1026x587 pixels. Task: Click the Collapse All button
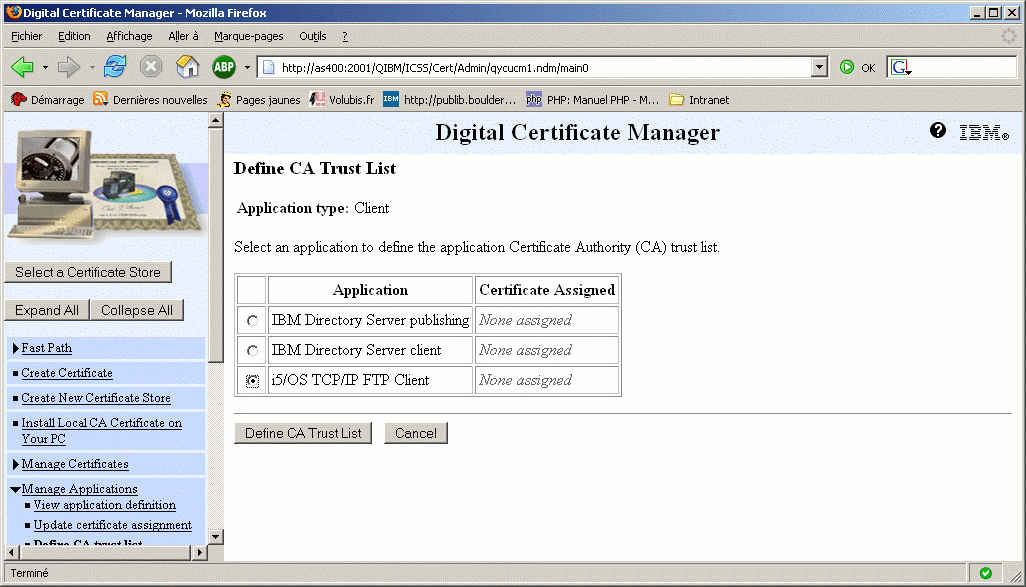pyautogui.click(x=137, y=310)
